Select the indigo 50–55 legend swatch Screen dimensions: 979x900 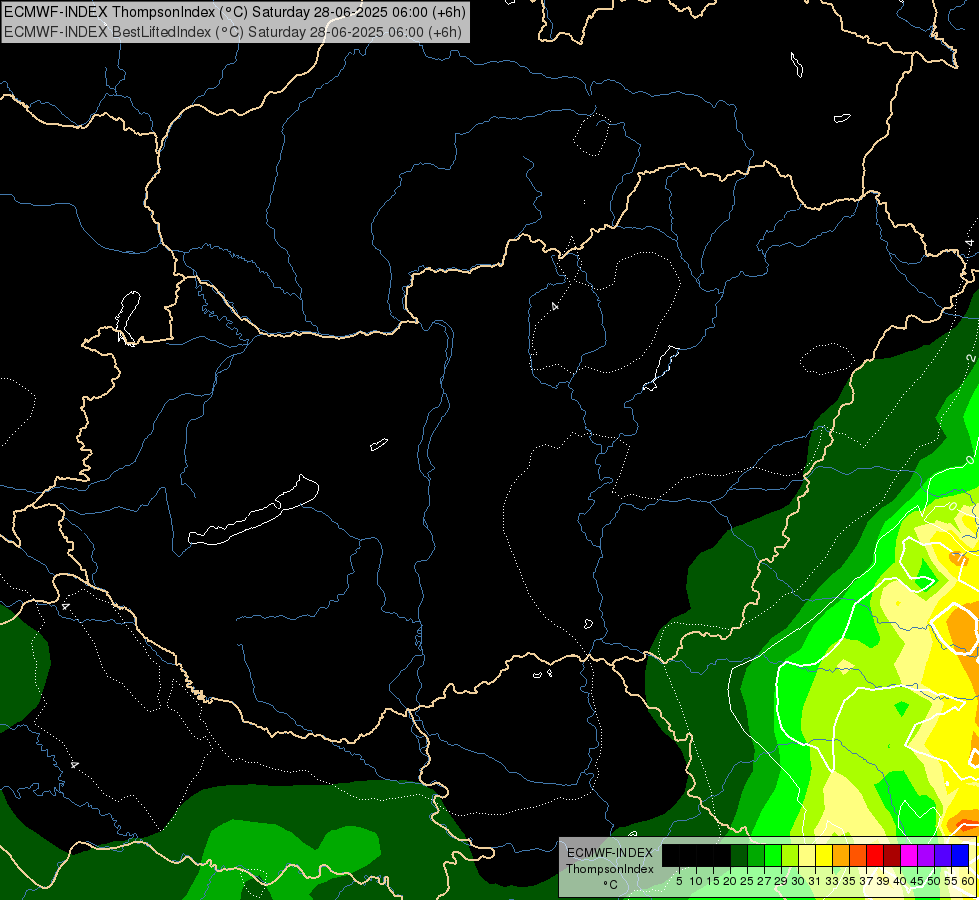point(943,855)
